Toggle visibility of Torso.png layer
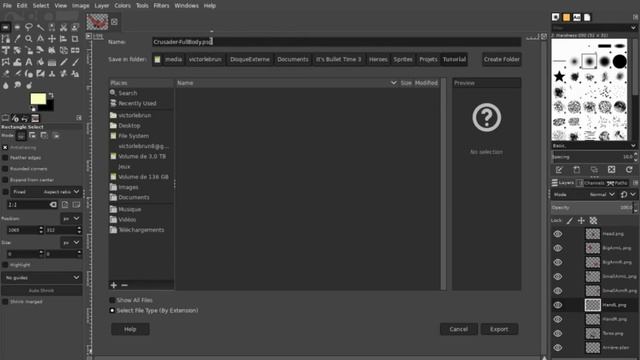640x360 pixels. pos(558,333)
